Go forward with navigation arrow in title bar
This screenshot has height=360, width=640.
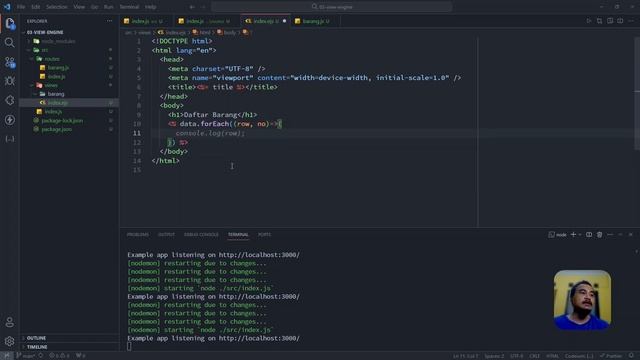[x=203, y=7]
